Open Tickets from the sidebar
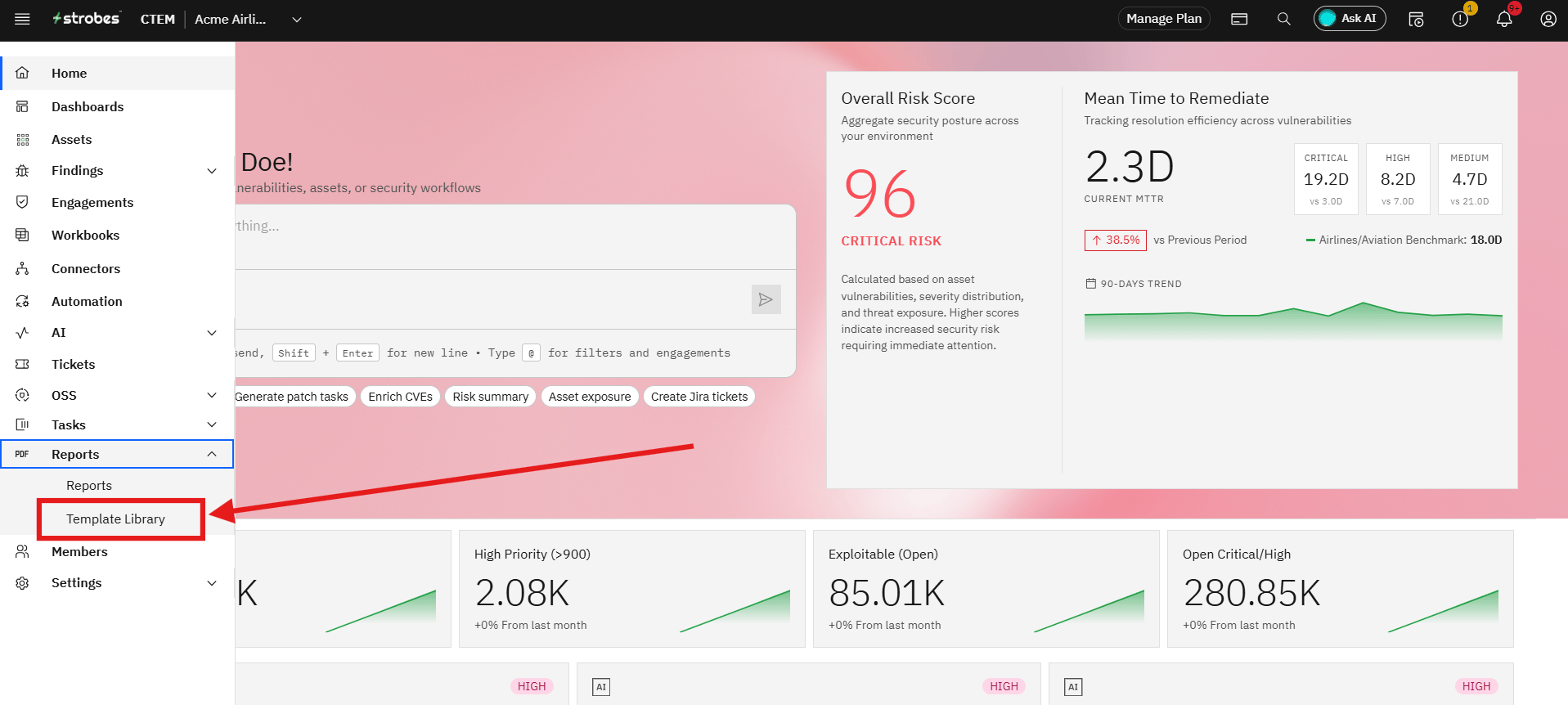 (x=73, y=364)
